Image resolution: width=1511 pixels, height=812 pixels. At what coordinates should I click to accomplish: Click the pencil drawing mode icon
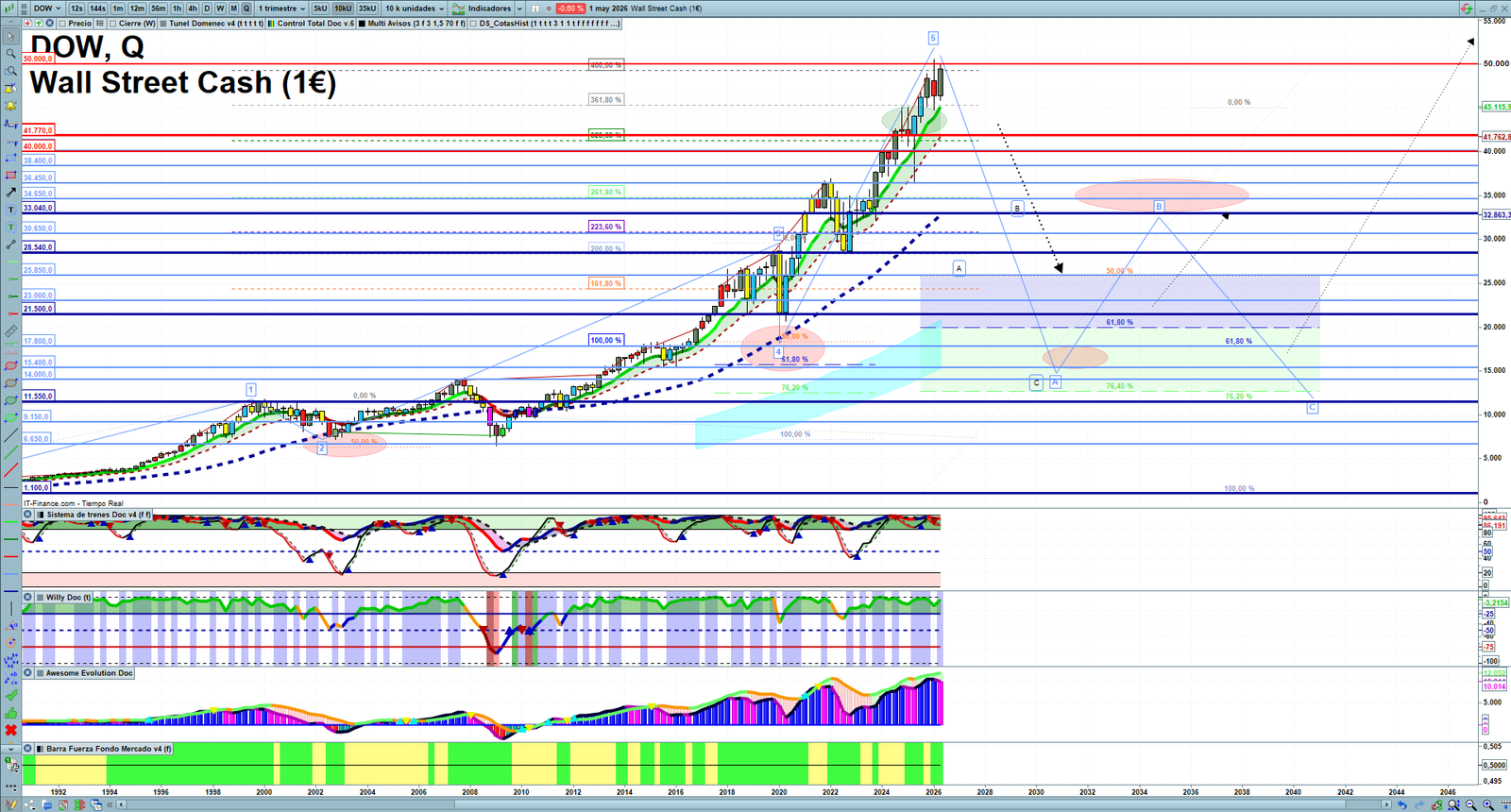point(11,804)
